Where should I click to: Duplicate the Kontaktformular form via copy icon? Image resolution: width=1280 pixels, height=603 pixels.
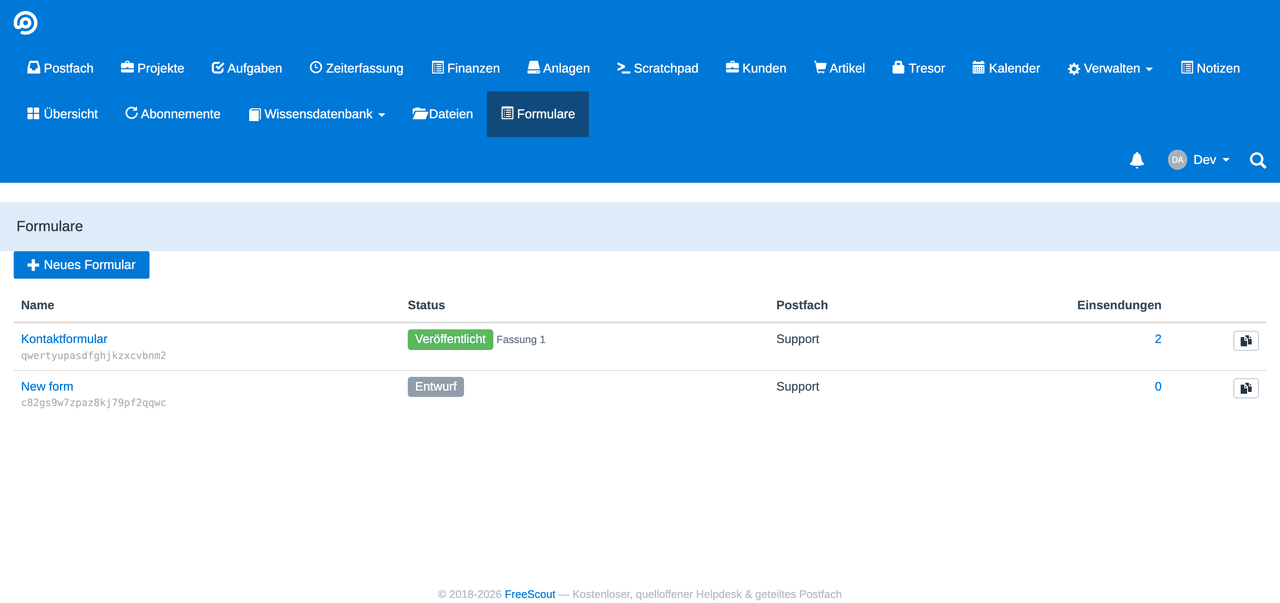[x=1246, y=341]
